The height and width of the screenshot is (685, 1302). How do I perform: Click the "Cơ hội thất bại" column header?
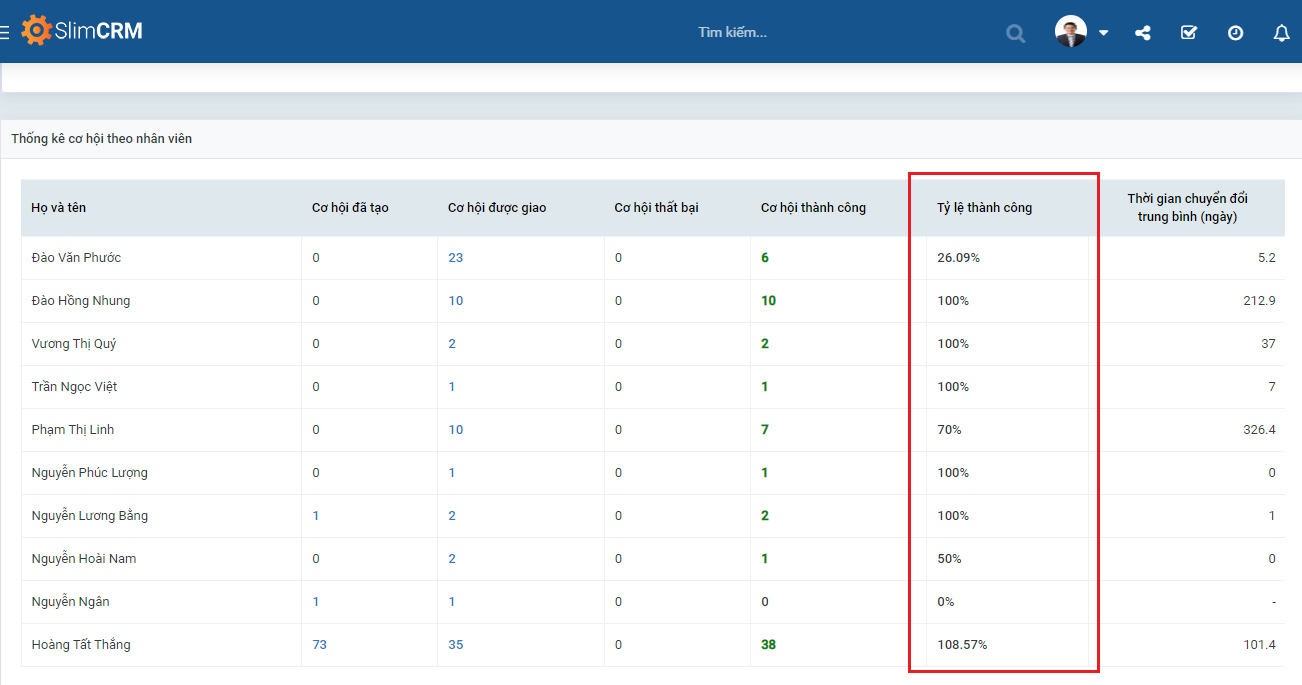[656, 208]
